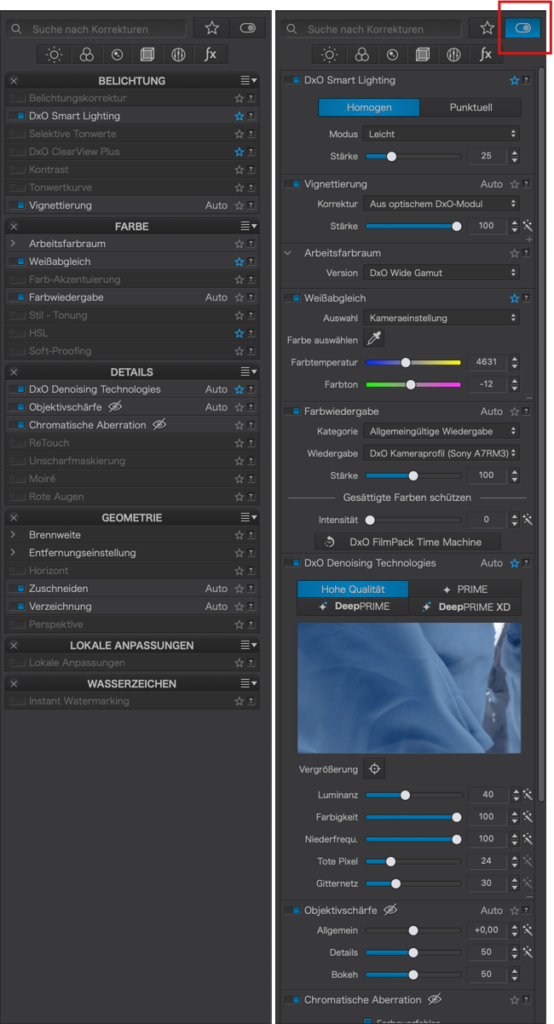Click the light (sun) filter icon in left panel

coord(54,55)
